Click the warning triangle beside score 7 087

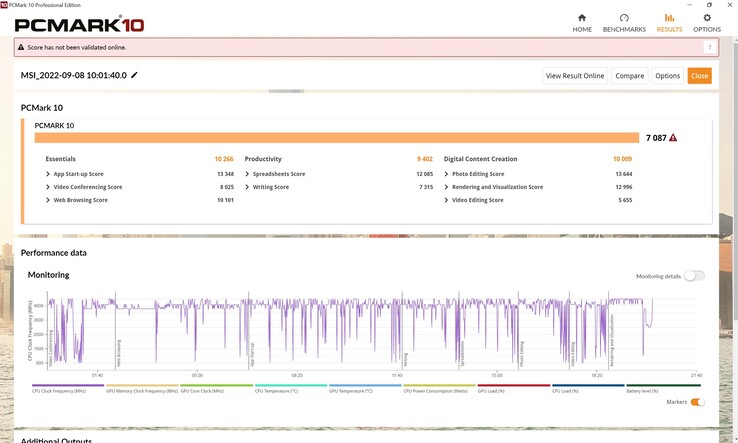673,137
